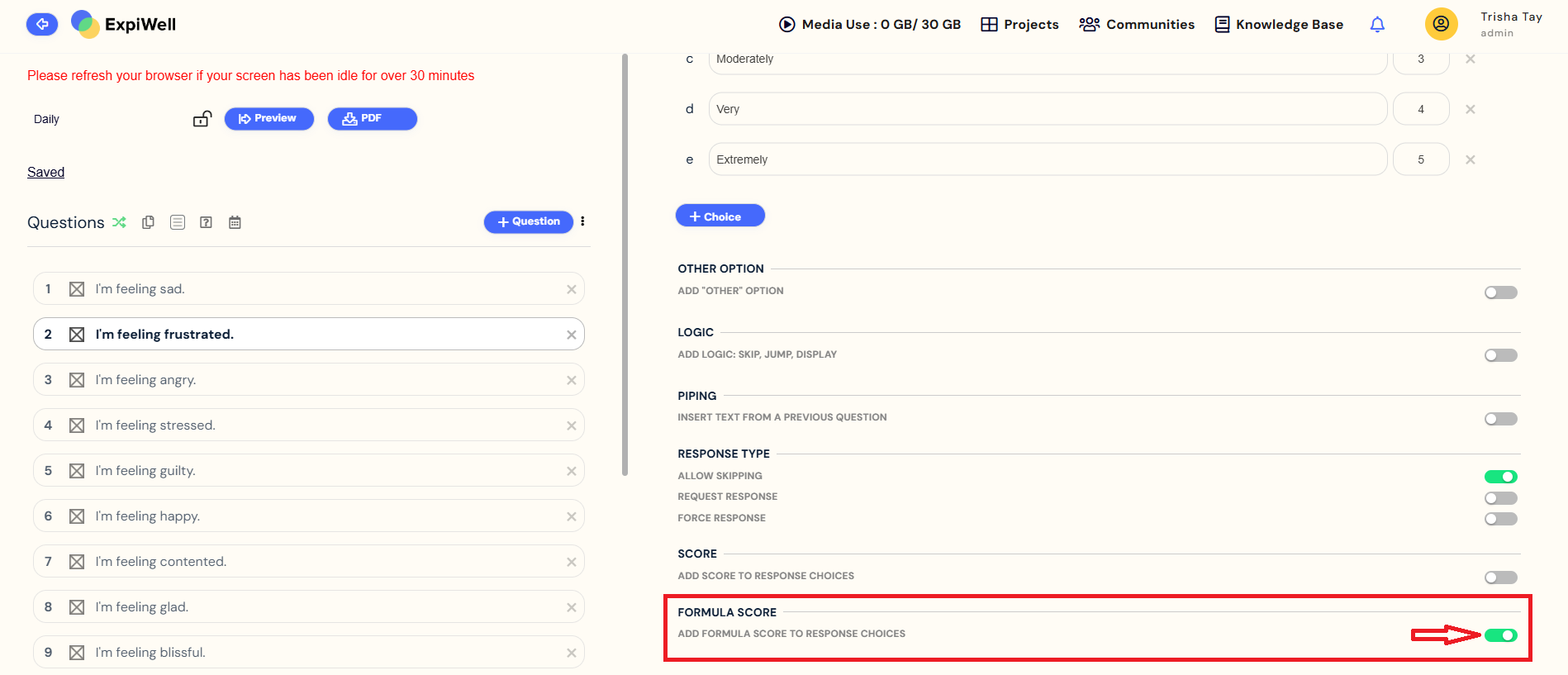Click the 'Very' choice text field
The width and height of the screenshot is (1568, 675).
click(1047, 109)
